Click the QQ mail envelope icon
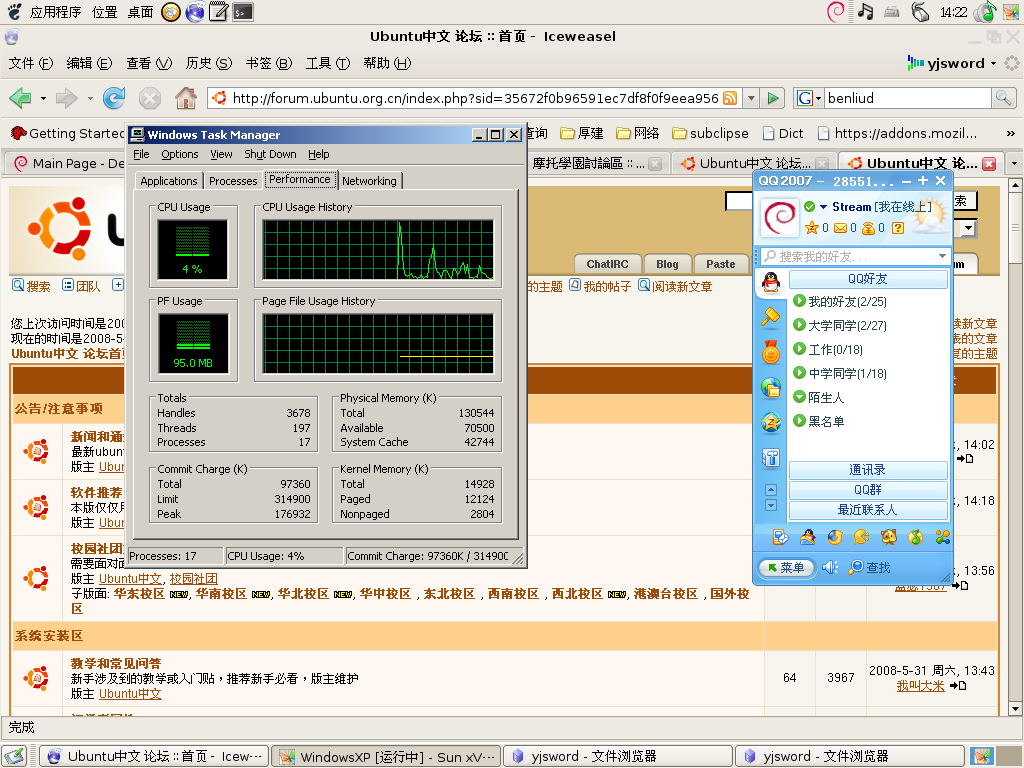The height and width of the screenshot is (768, 1024). pos(840,228)
